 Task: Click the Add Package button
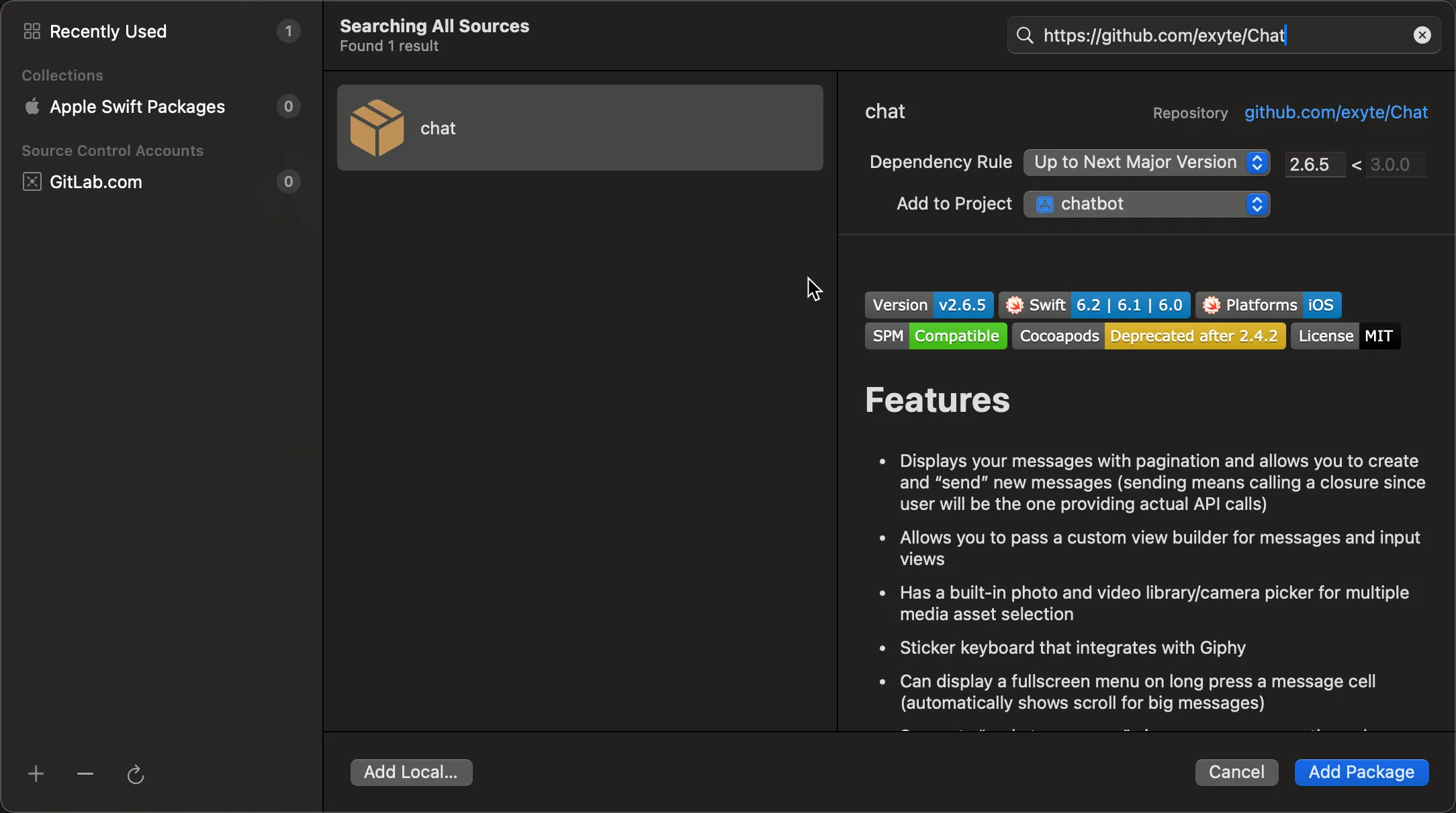tap(1361, 772)
